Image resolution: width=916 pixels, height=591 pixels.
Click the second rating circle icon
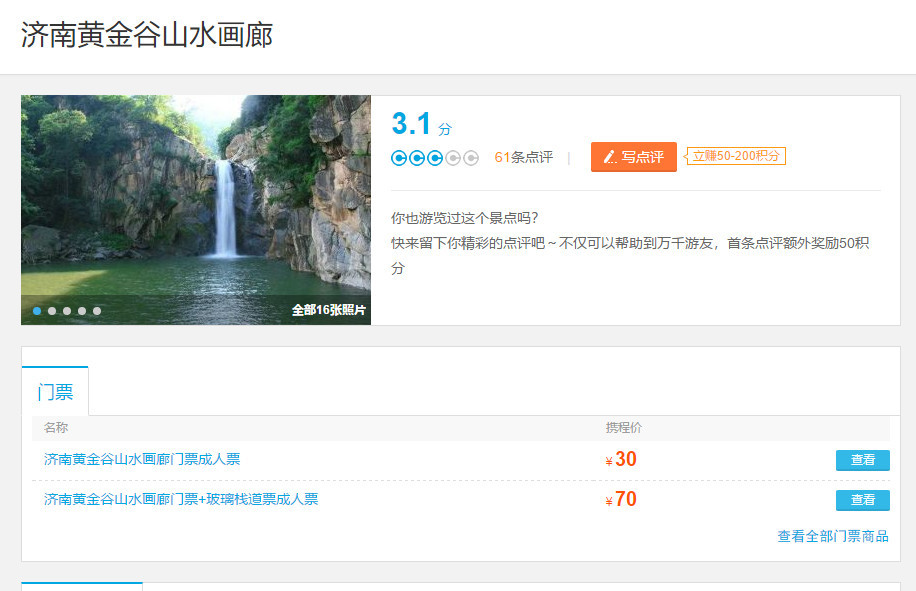[x=417, y=158]
